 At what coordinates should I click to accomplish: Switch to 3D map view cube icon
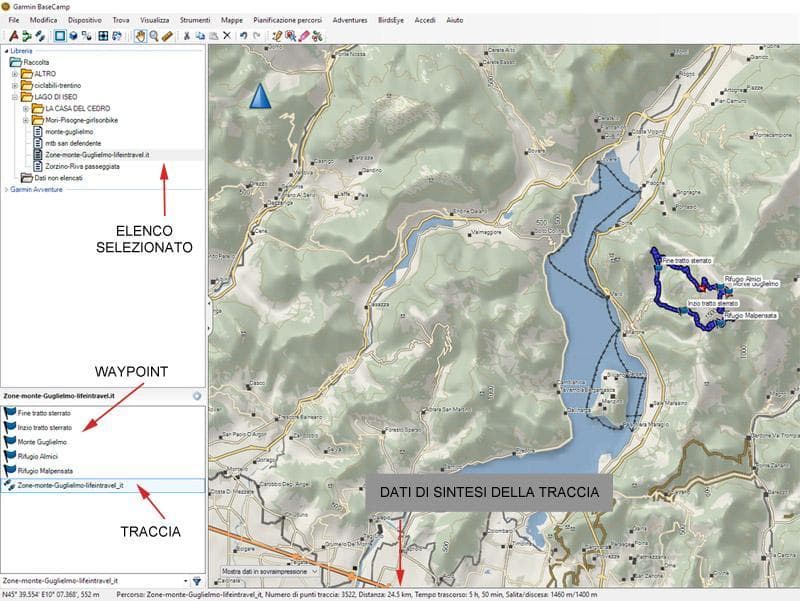[73, 36]
